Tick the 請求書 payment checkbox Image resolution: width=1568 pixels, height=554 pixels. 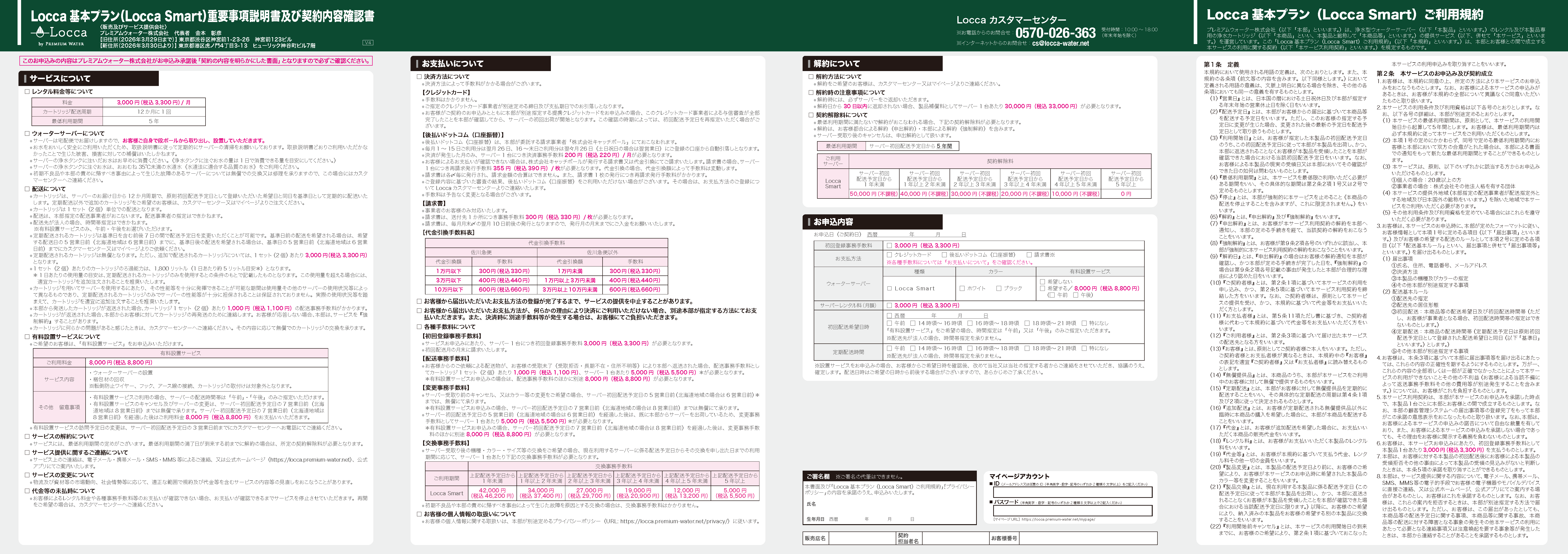(x=1029, y=255)
